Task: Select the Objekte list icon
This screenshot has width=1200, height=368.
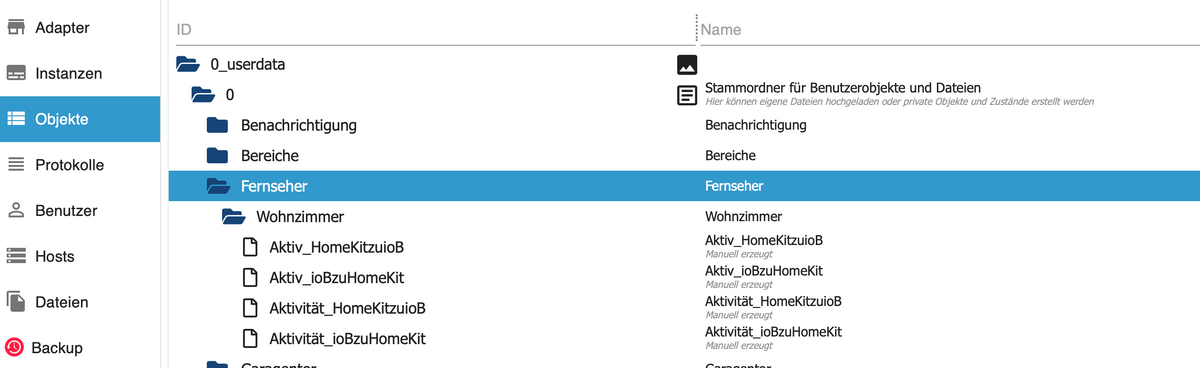Action: click(x=16, y=119)
